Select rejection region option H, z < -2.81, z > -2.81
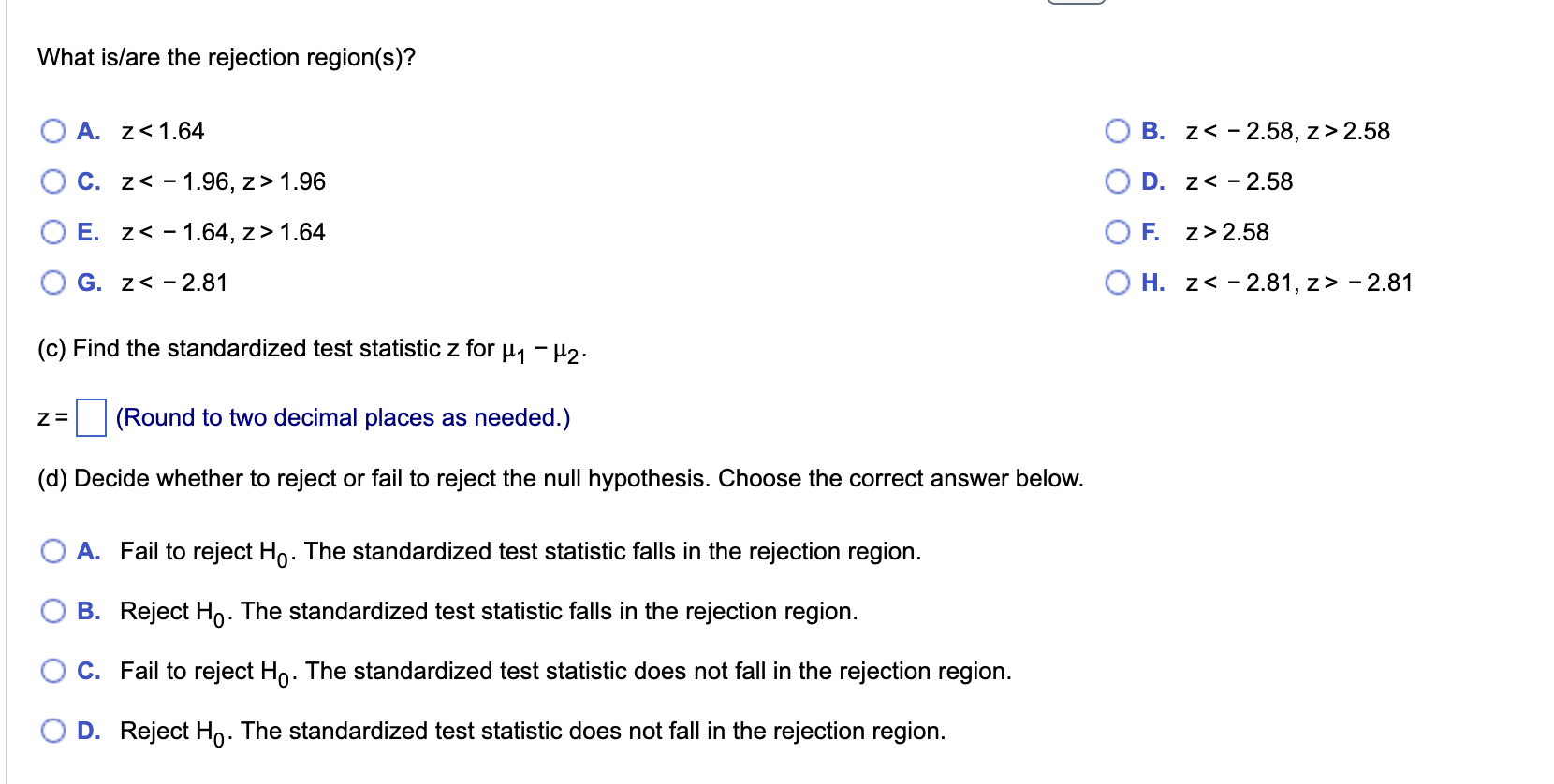The width and height of the screenshot is (1554, 784). point(1118,283)
